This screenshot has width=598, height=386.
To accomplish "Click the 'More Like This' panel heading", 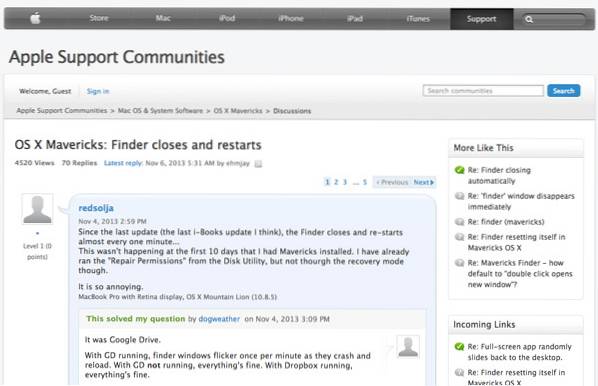I will [483, 148].
